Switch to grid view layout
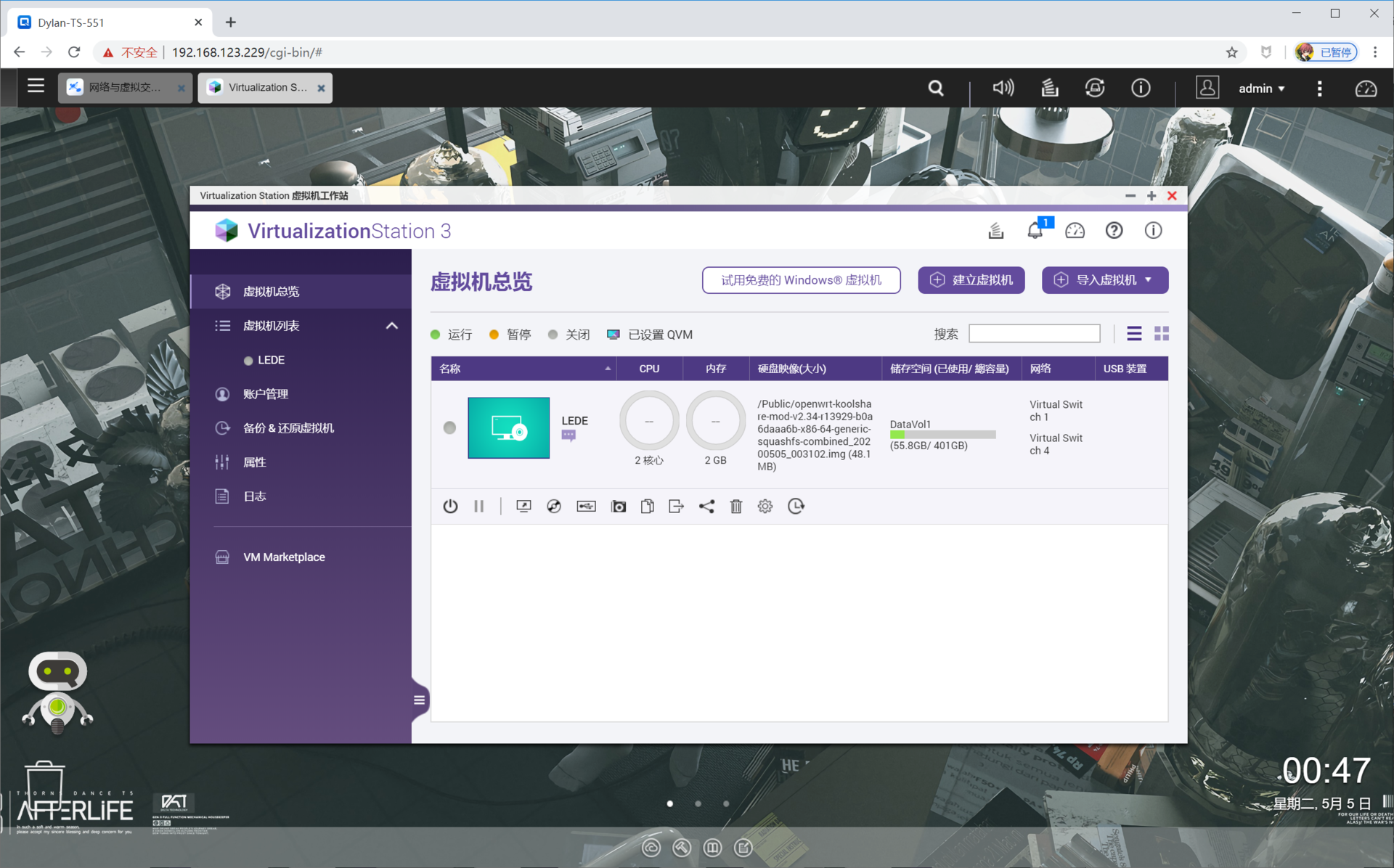1394x868 pixels. [1162, 334]
